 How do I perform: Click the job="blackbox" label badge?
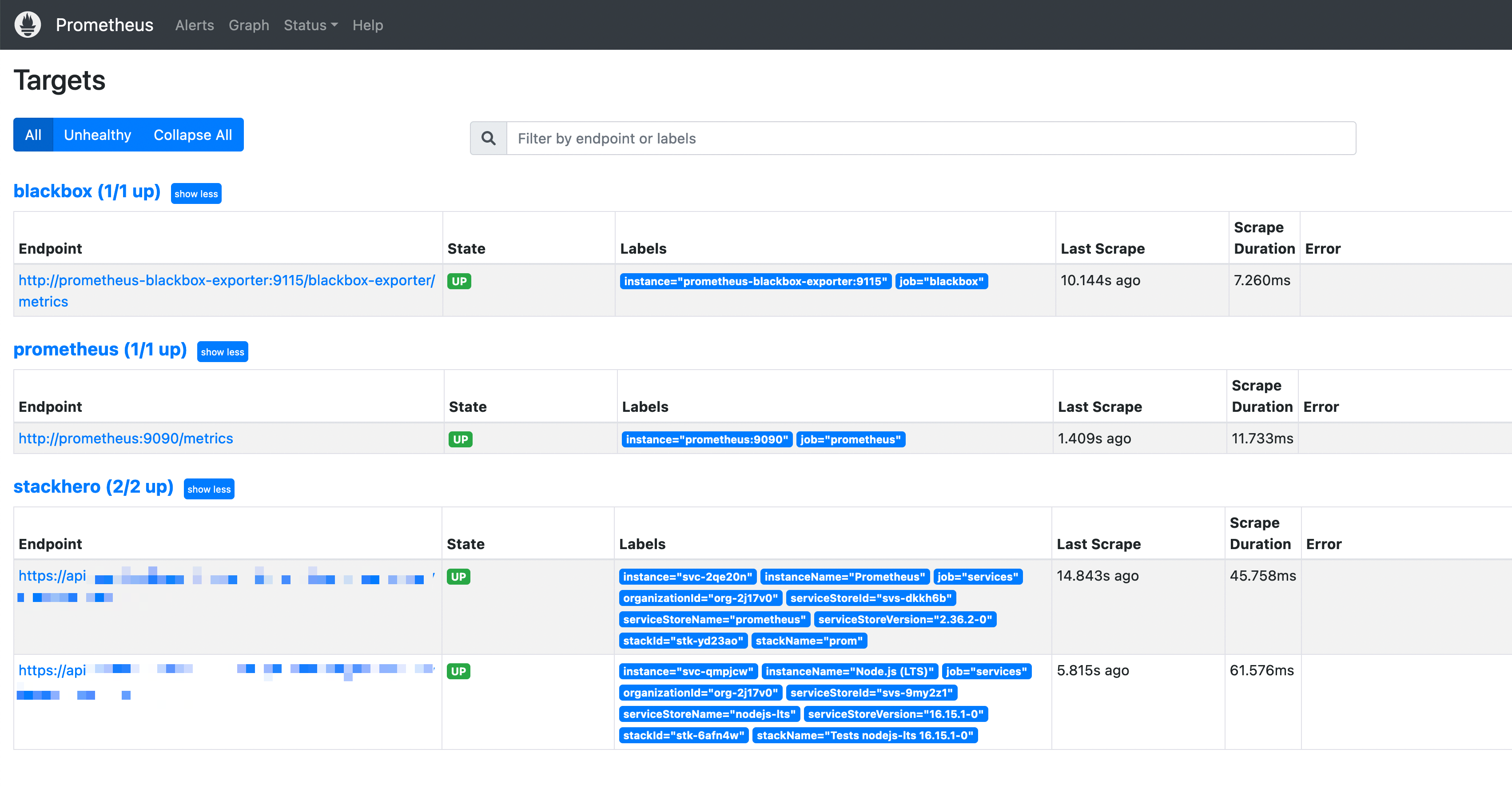click(x=941, y=281)
